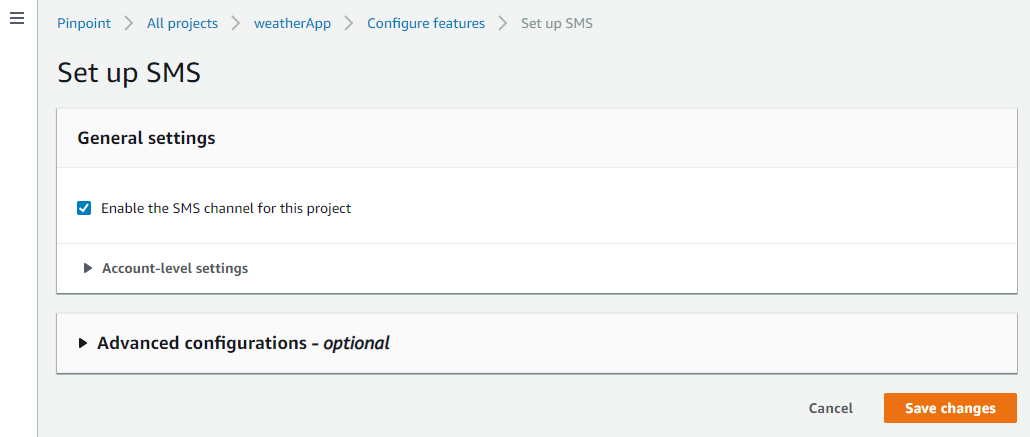Image resolution: width=1030 pixels, height=437 pixels.
Task: Click the 'Set up SMS' page title
Action: click(129, 73)
